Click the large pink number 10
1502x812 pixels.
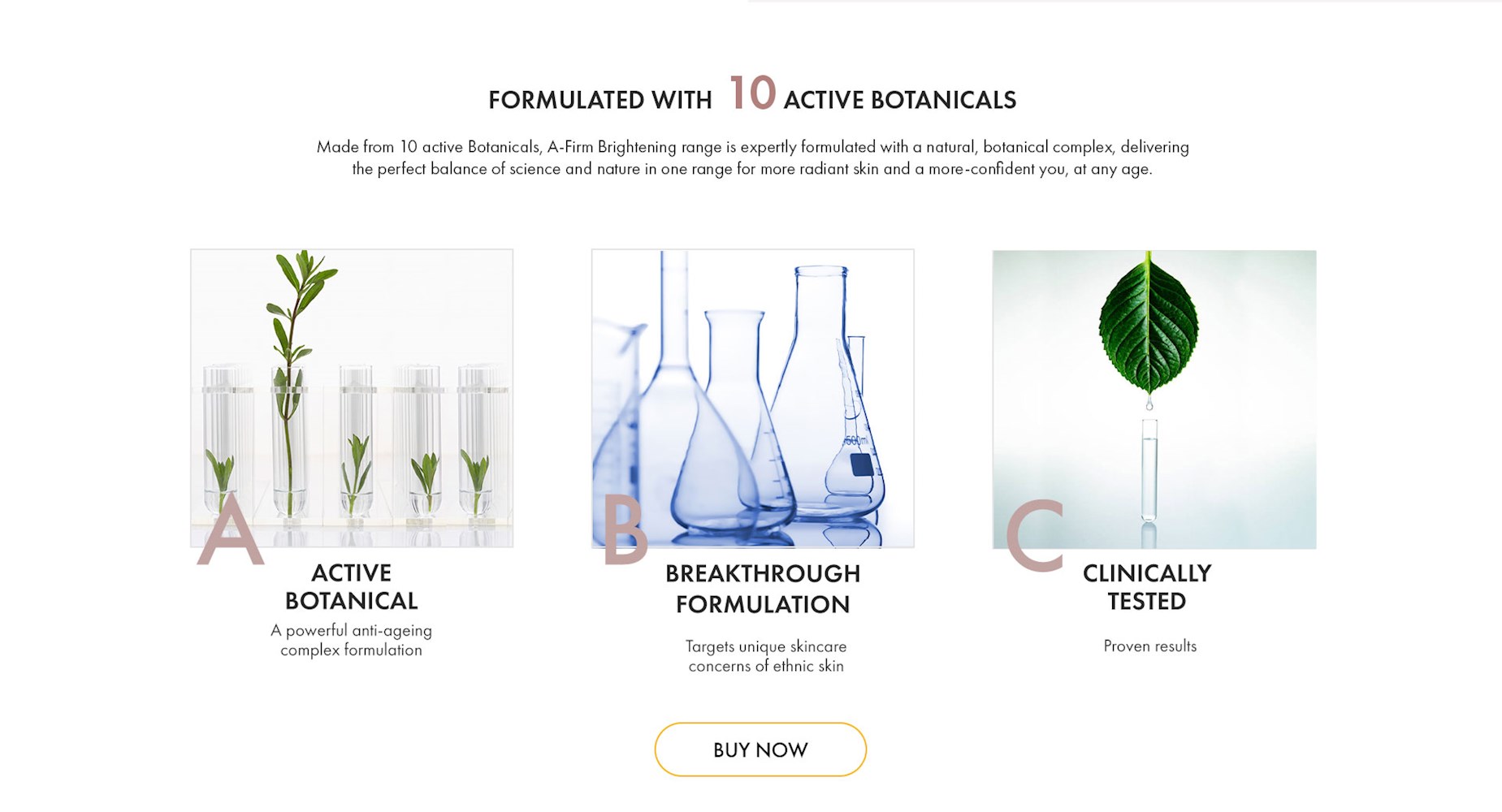coord(752,93)
